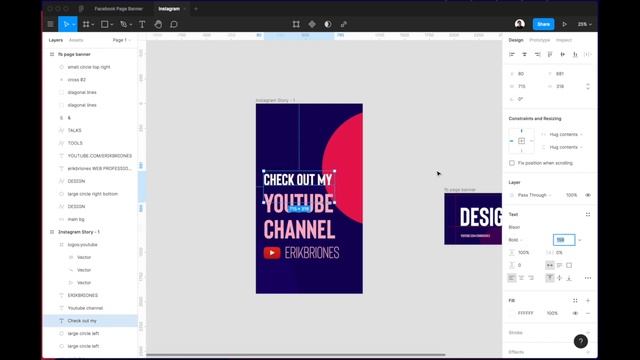Select the Comment tool
Screen dimensions: 640x360
point(174,24)
